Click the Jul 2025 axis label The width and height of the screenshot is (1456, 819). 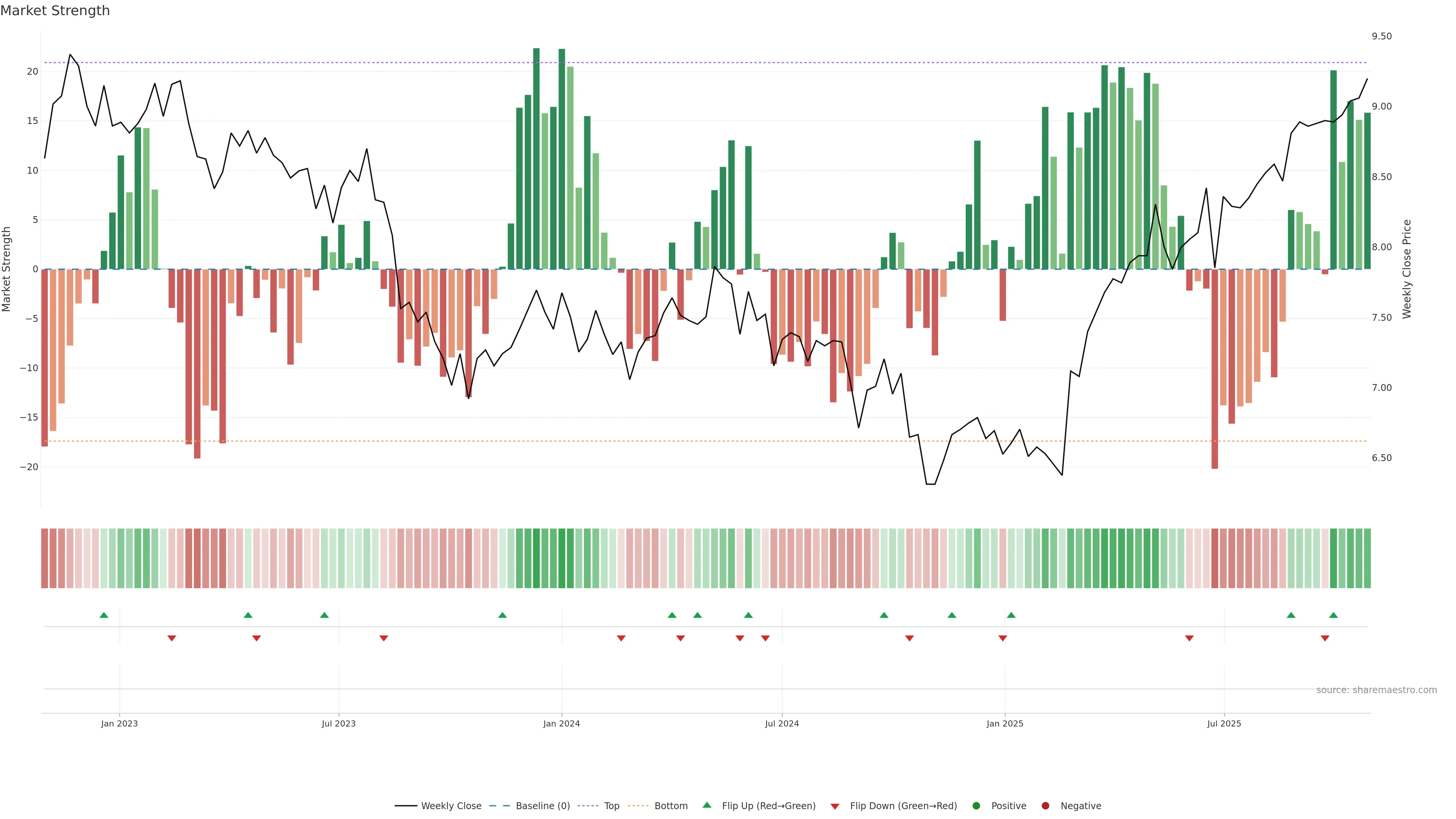coord(1224,723)
